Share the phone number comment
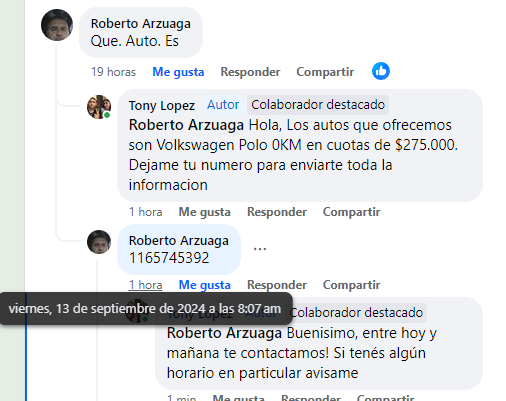Screen dimensions: 506x401 (x=352, y=285)
